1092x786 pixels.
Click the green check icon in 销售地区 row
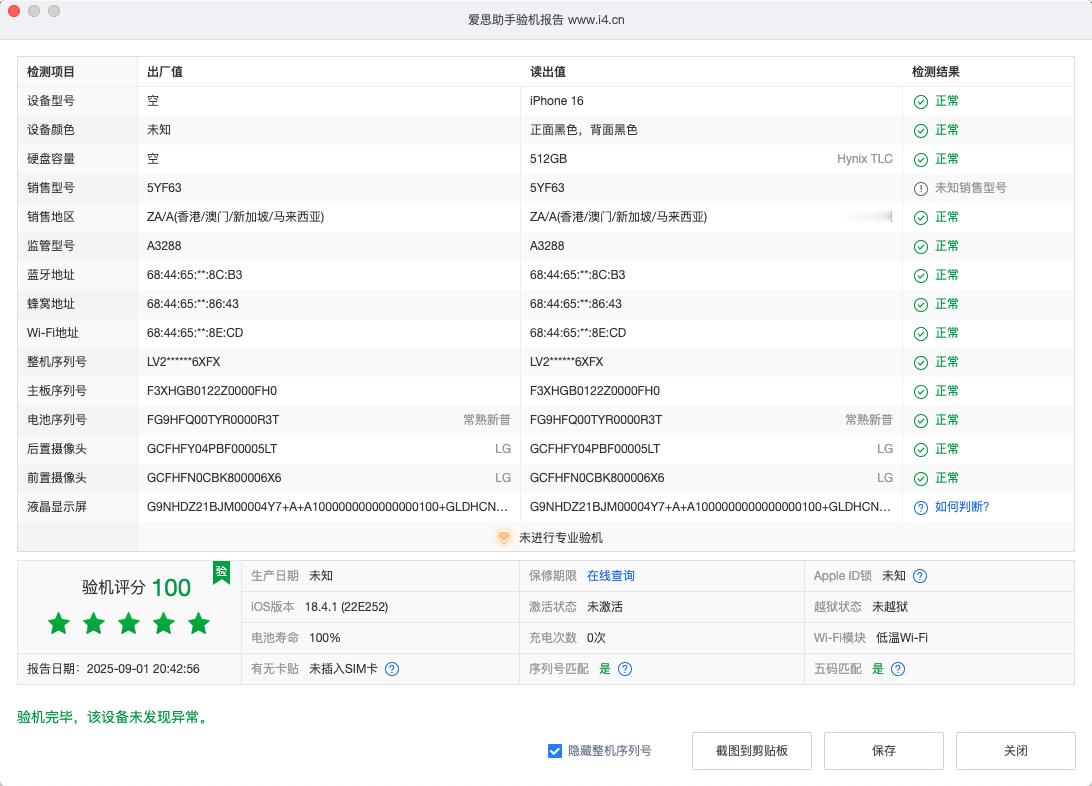[921, 218]
